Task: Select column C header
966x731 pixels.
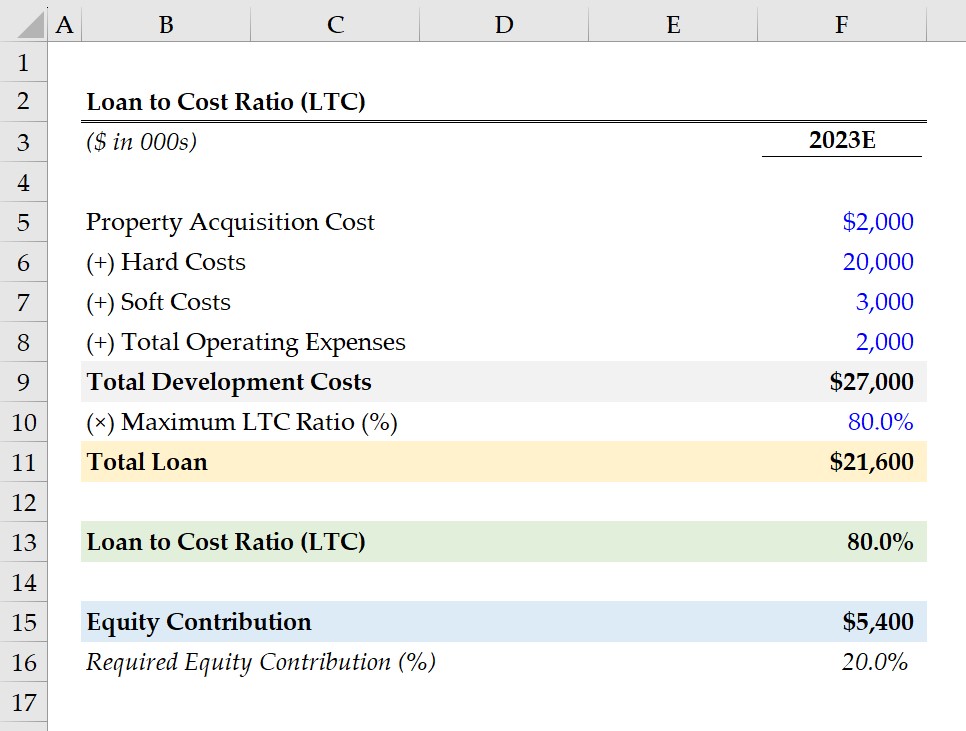Action: pyautogui.click(x=335, y=25)
